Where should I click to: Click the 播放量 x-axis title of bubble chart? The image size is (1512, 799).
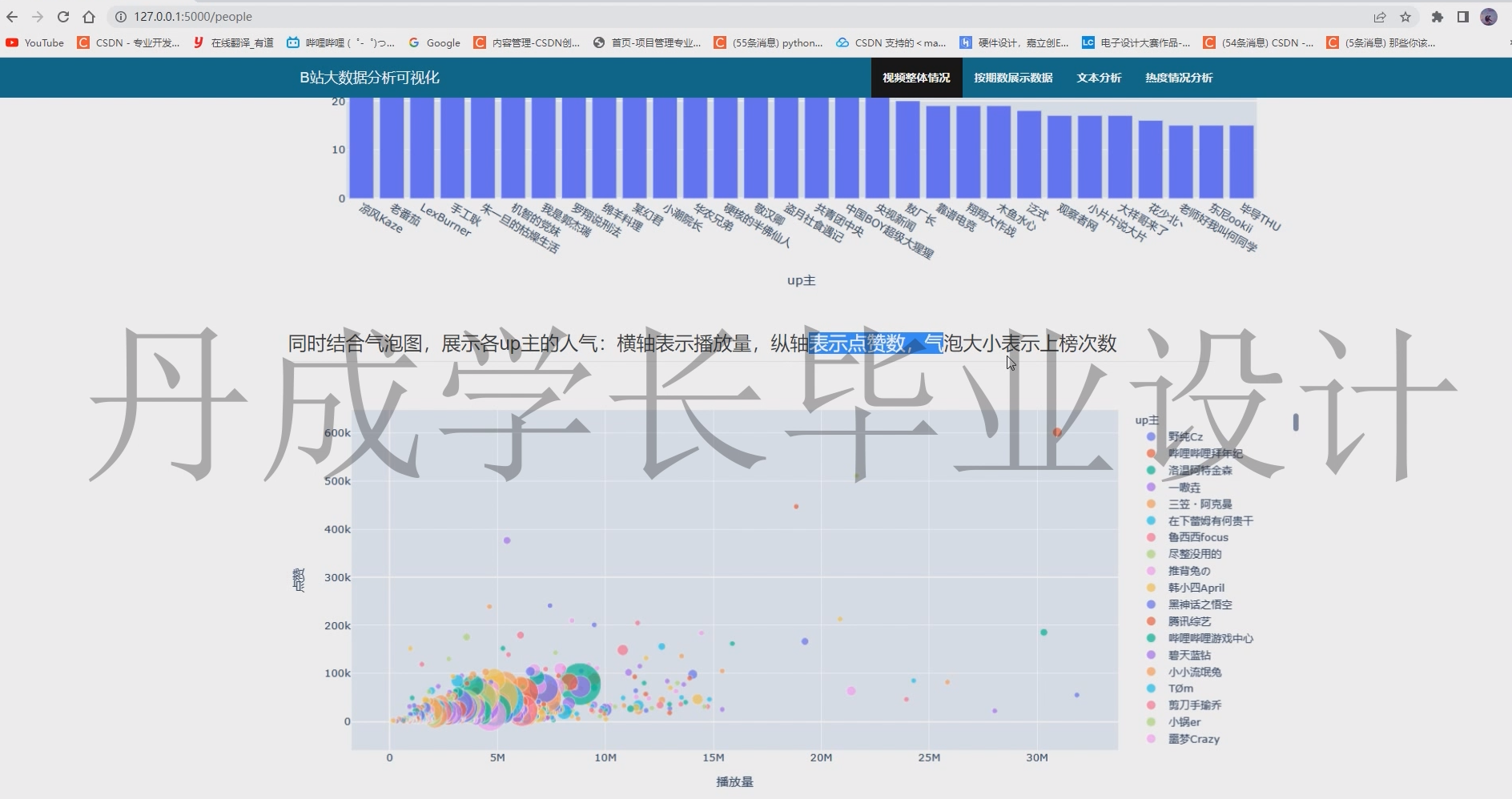click(x=734, y=782)
